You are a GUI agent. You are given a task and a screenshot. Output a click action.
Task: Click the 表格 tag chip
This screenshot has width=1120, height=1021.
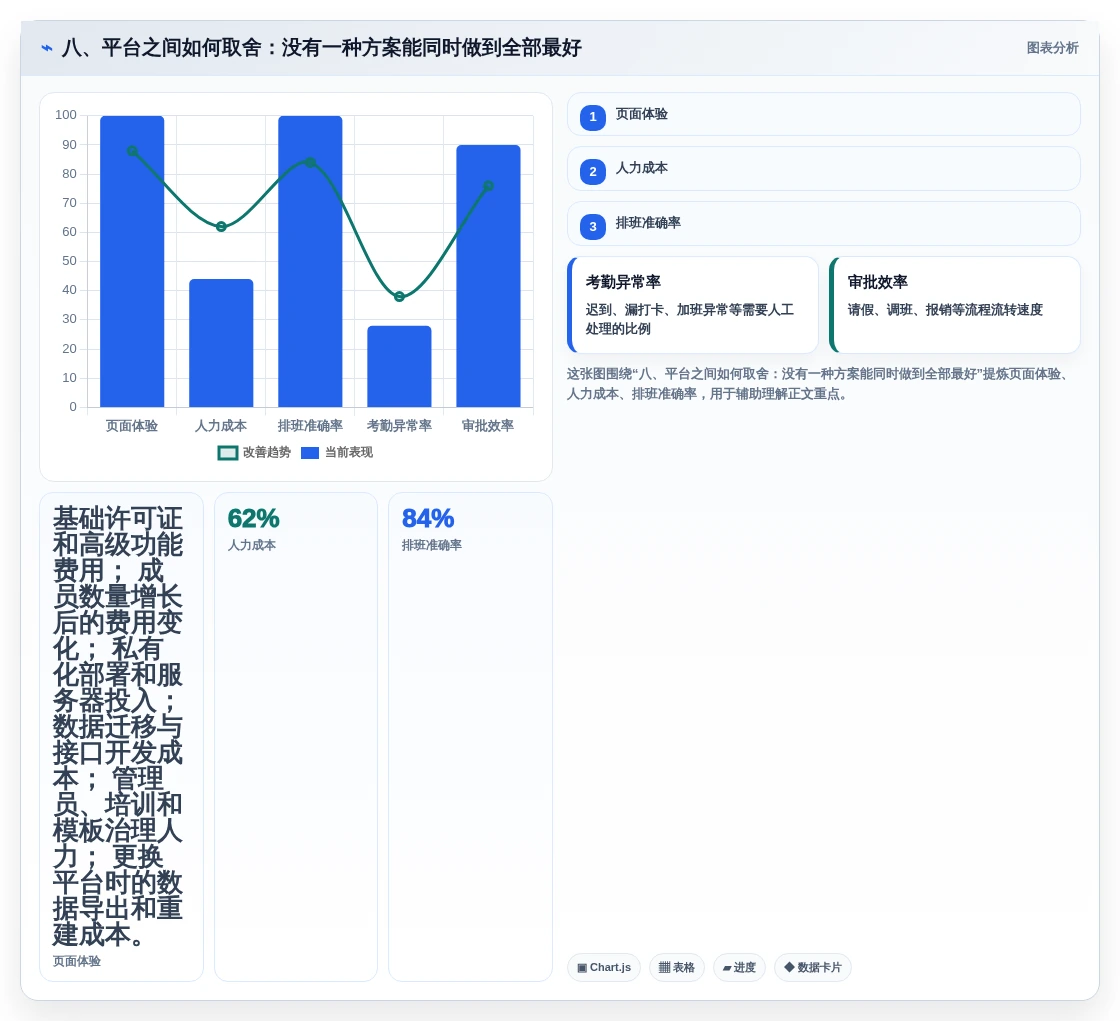pyautogui.click(x=676, y=967)
